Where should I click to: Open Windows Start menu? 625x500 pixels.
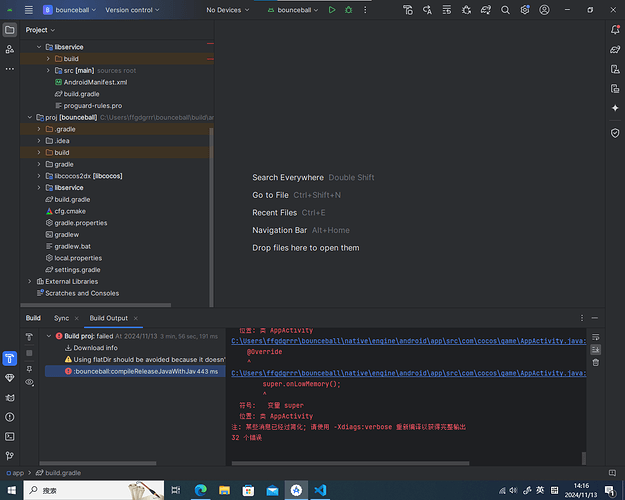coord(12,490)
